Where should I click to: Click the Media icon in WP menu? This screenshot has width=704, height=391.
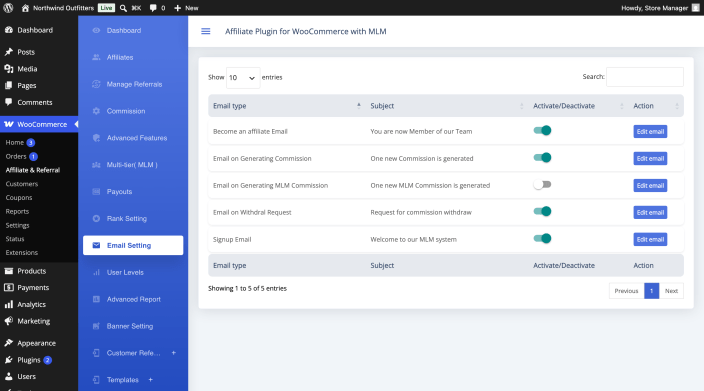click(x=9, y=69)
